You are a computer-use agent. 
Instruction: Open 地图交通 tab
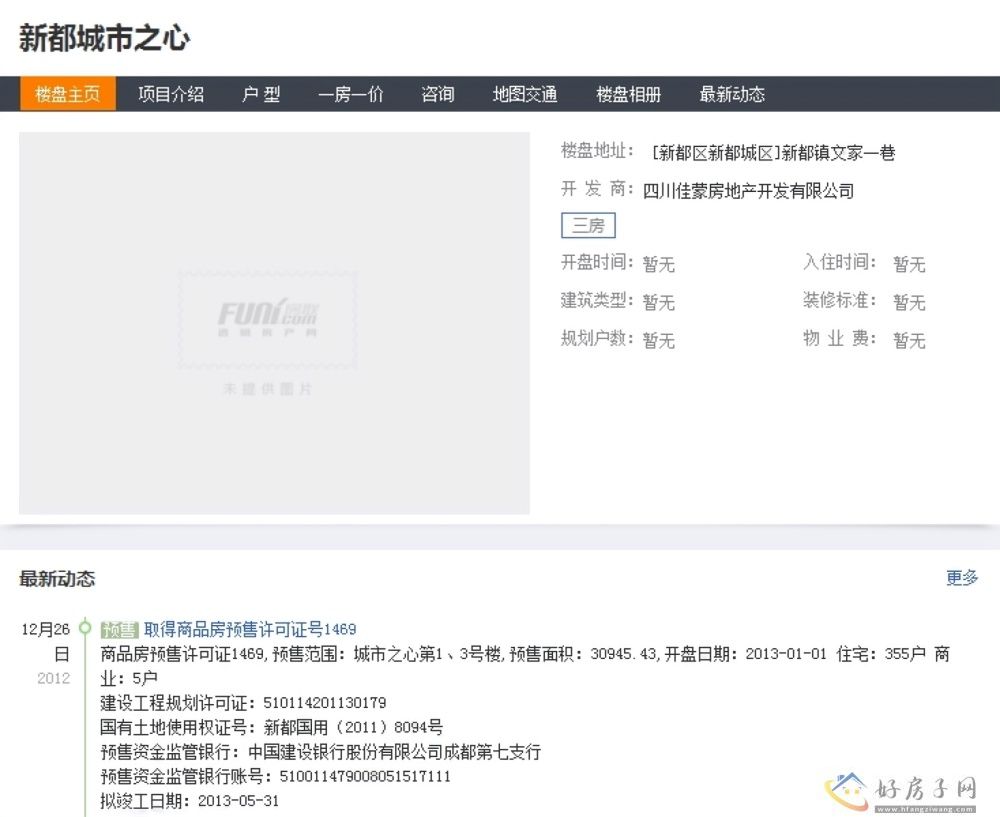[525, 94]
